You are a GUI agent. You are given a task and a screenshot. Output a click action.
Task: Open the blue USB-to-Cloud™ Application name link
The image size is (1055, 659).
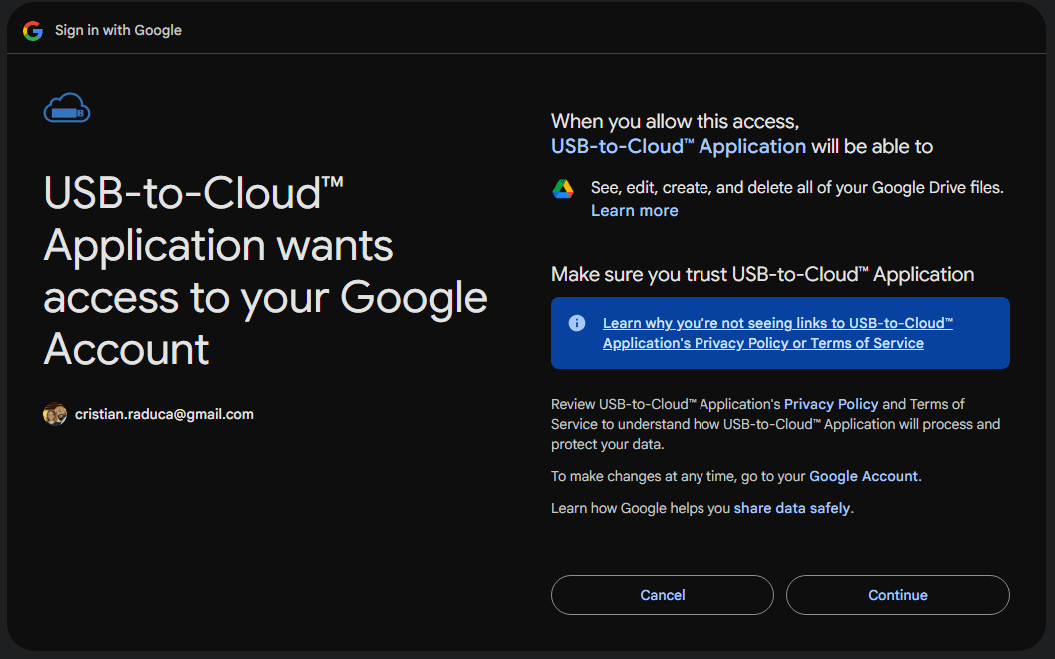[x=678, y=147]
